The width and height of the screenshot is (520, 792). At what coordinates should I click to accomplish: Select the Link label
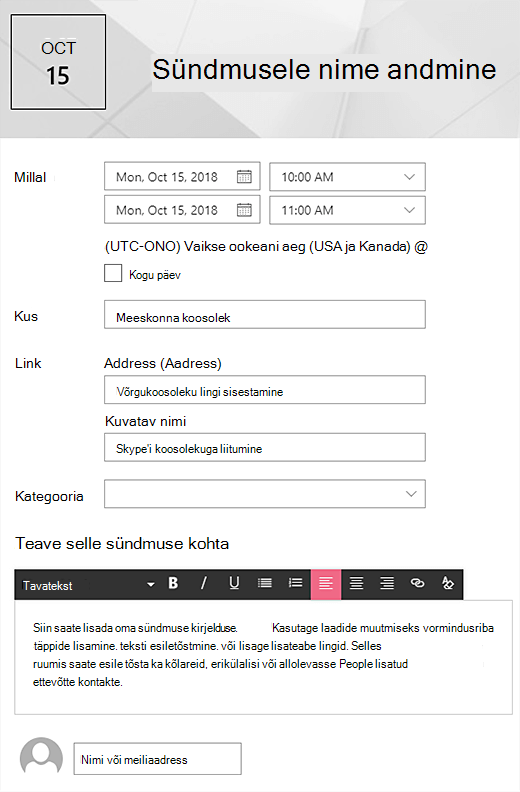pos(28,363)
